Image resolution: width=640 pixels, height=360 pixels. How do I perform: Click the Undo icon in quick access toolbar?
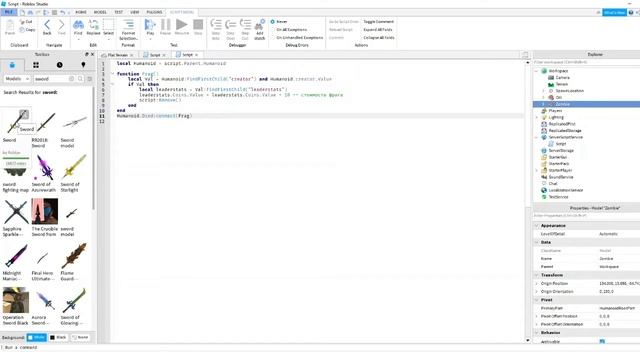(x=63, y=13)
